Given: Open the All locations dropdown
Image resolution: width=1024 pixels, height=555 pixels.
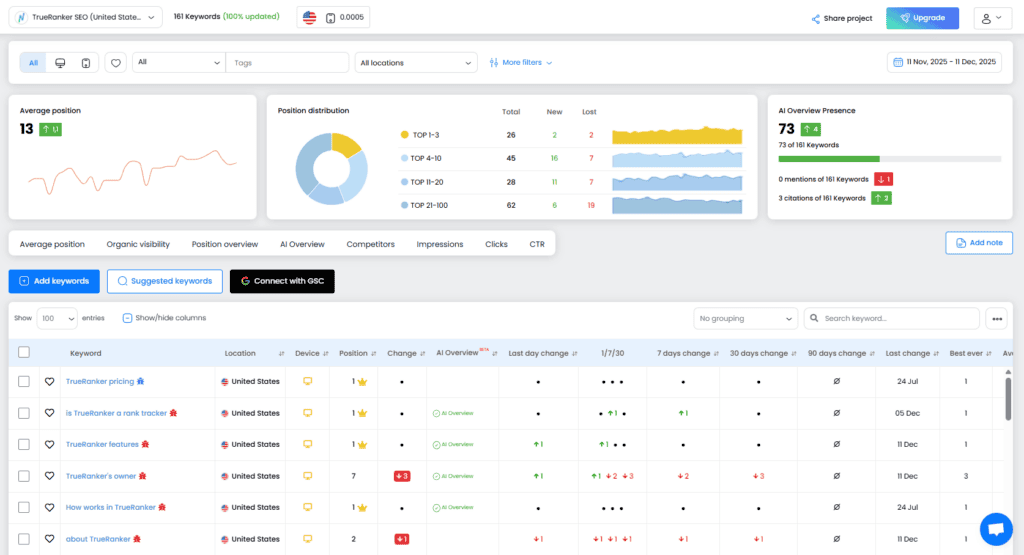Looking at the screenshot, I should [x=416, y=63].
